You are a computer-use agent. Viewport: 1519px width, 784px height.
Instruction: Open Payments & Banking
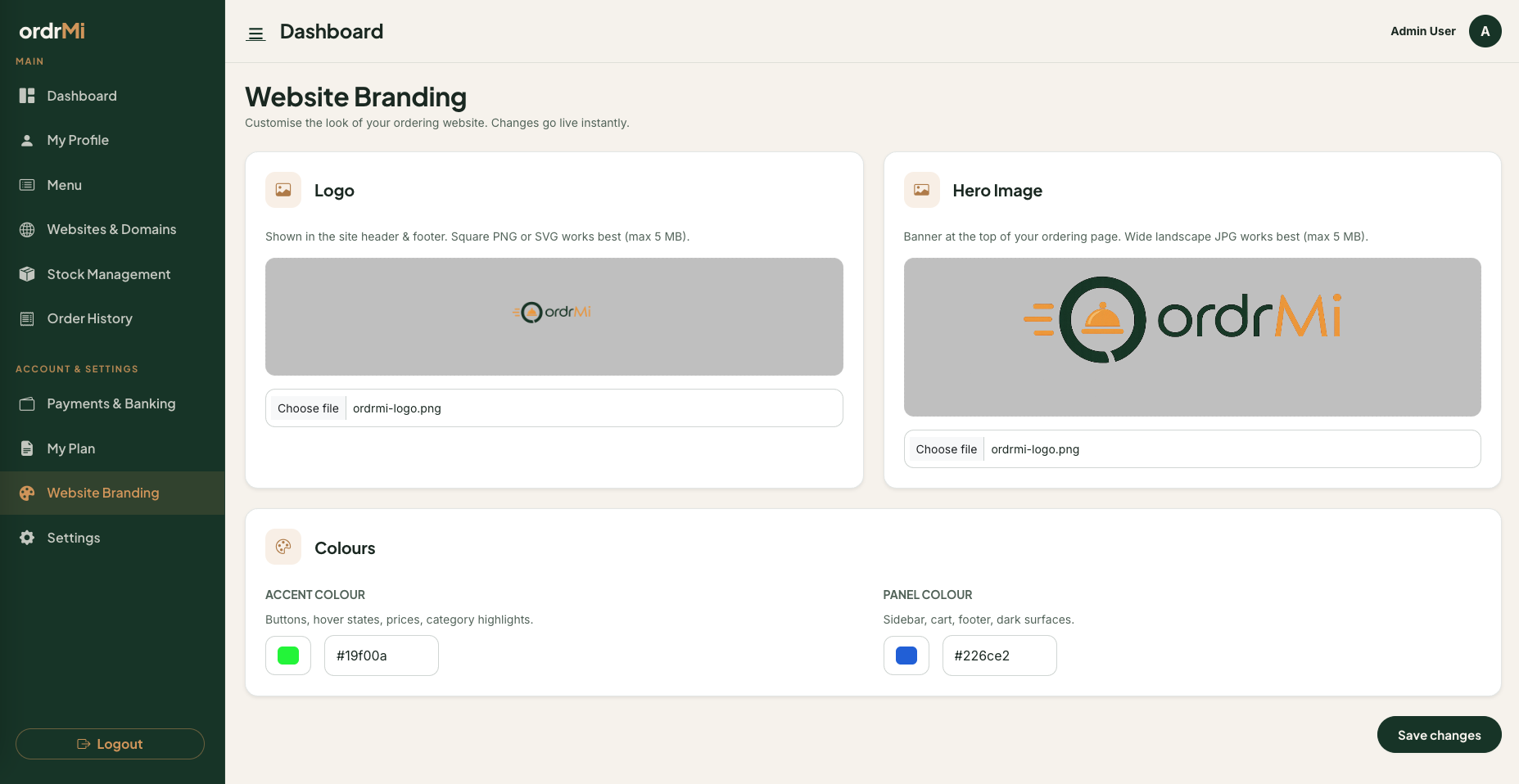click(x=112, y=403)
